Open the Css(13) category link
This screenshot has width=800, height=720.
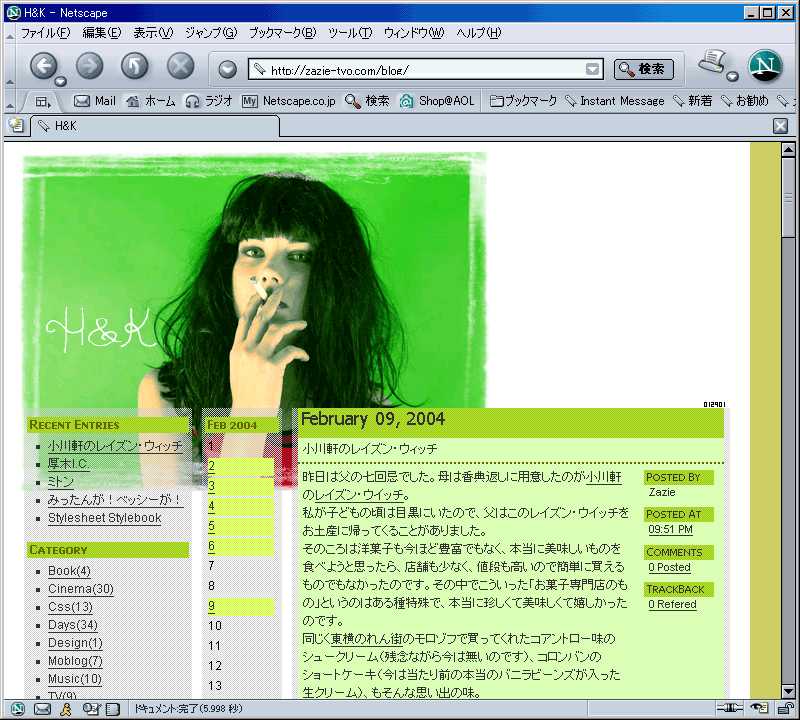[x=70, y=607]
